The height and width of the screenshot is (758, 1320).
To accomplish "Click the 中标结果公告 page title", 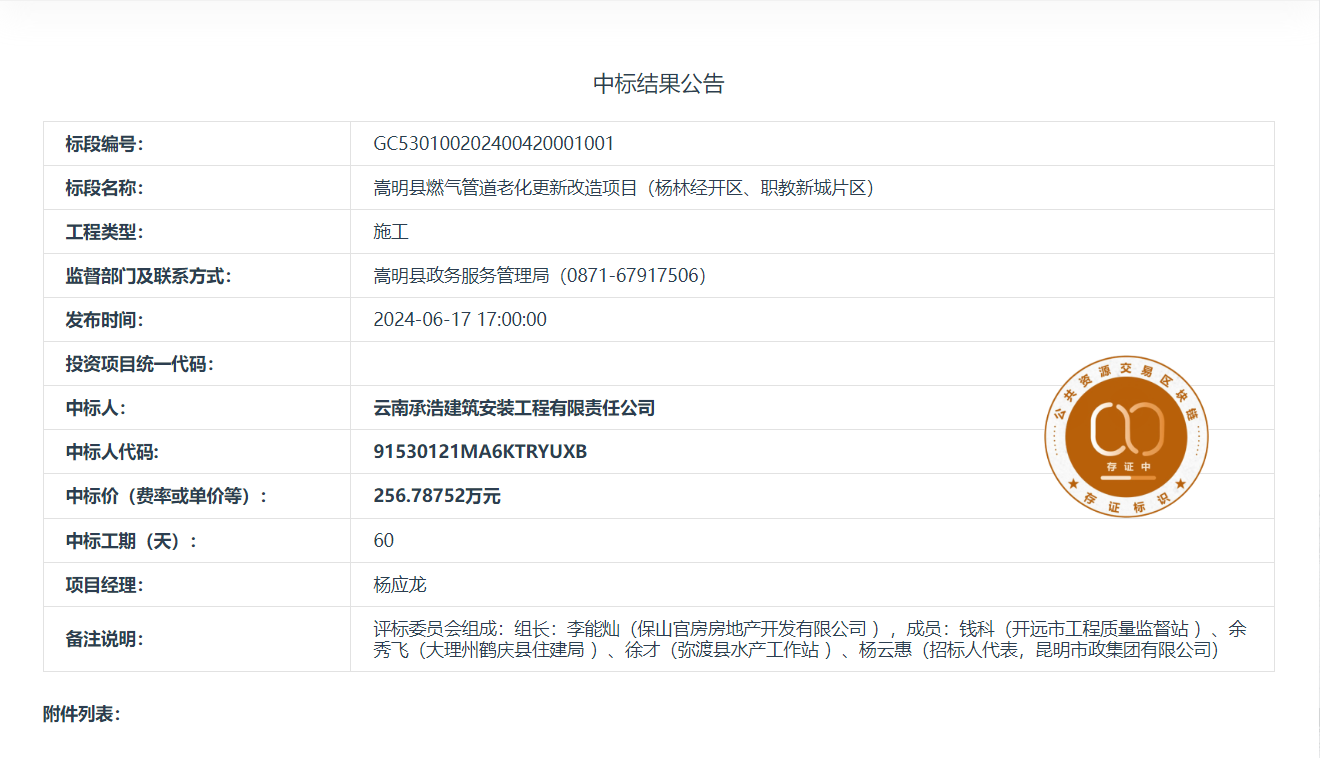I will click(659, 84).
